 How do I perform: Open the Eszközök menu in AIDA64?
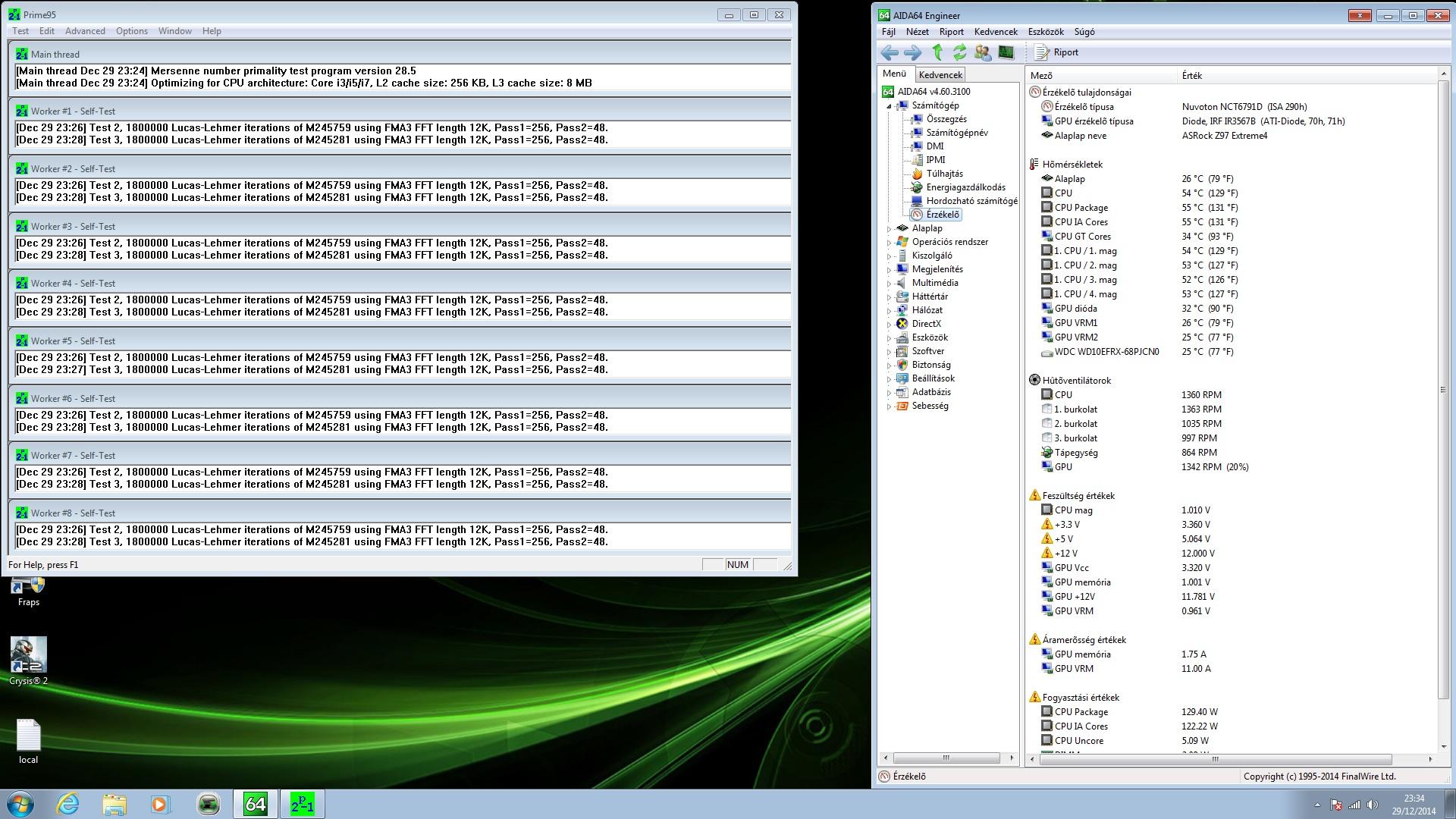click(1045, 32)
